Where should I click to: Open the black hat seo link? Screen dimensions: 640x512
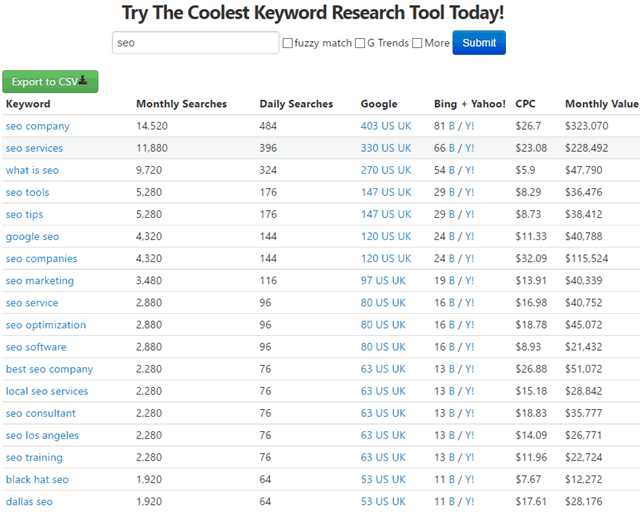37,479
